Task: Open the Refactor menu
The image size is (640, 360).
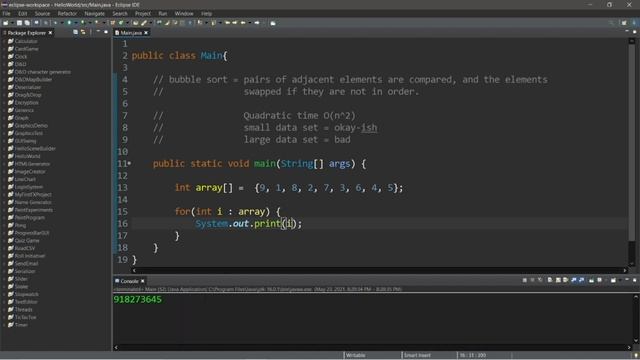Action: [x=67, y=13]
